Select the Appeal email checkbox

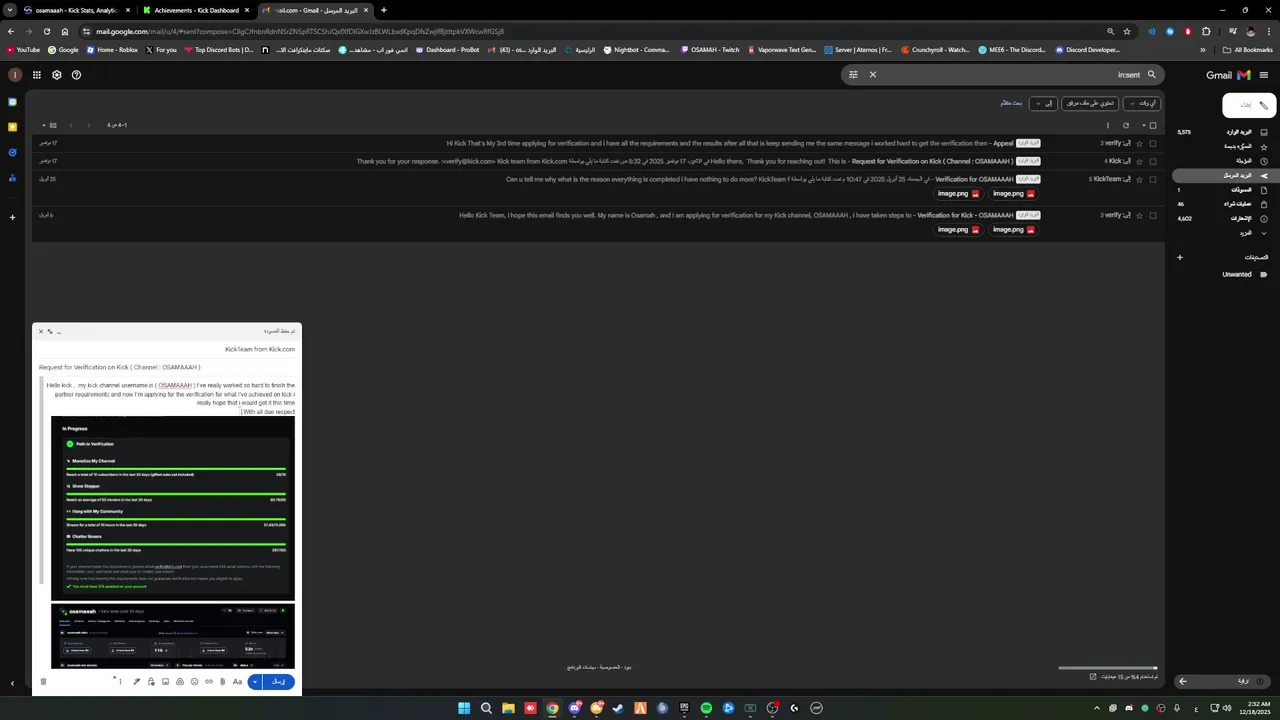1153,144
